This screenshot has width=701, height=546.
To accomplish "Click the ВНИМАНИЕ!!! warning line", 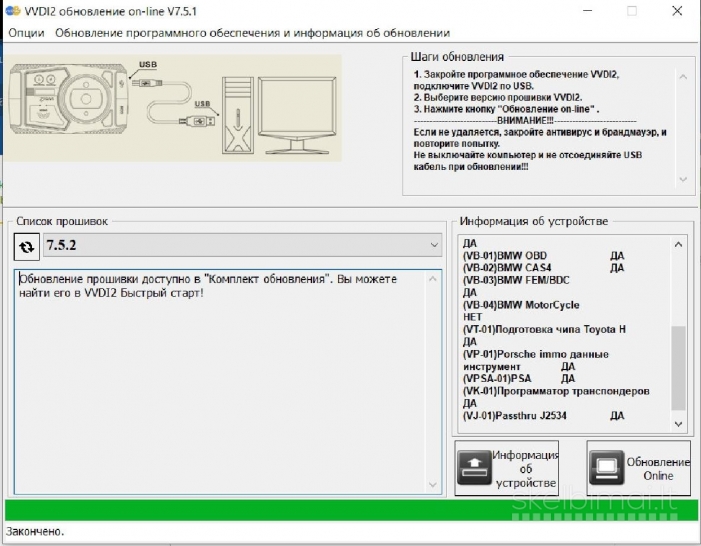I will [x=525, y=121].
